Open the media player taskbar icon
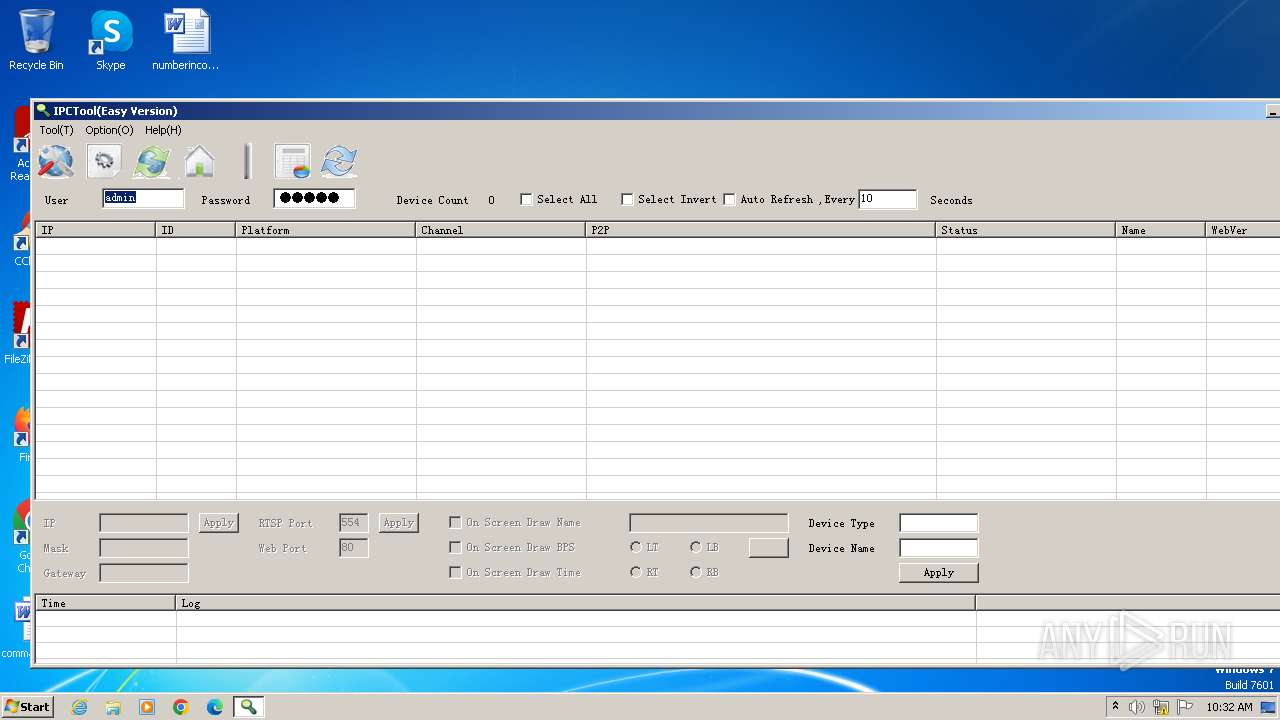The width and height of the screenshot is (1280, 720). (x=147, y=707)
